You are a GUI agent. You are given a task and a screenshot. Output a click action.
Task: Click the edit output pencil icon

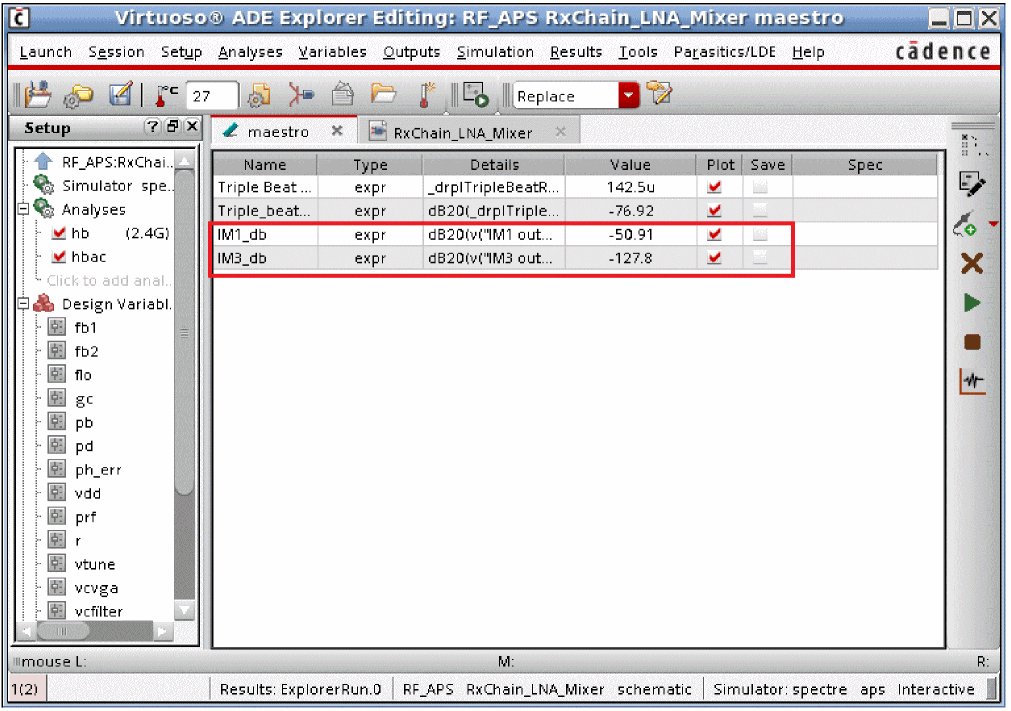coord(972,184)
